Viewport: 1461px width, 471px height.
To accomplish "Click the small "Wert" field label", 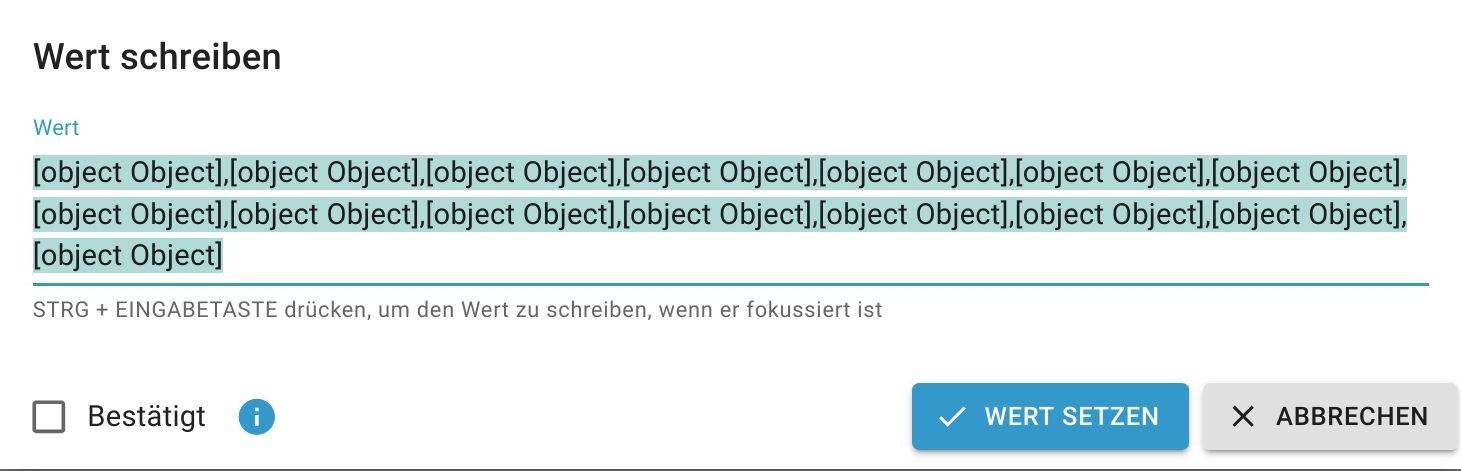I will pyautogui.click(x=56, y=128).
